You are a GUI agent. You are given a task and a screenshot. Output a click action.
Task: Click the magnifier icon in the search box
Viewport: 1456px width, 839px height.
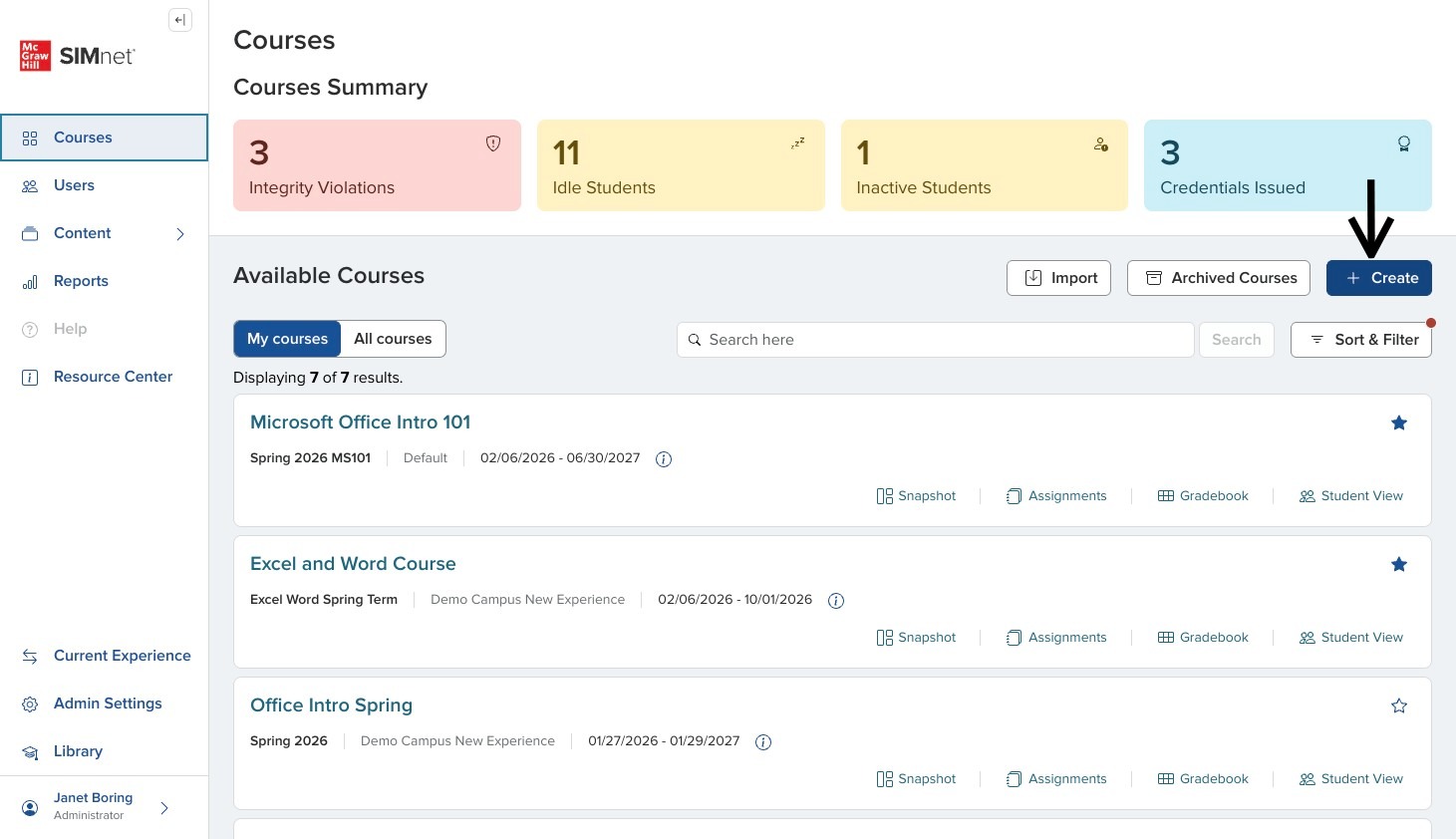point(695,340)
